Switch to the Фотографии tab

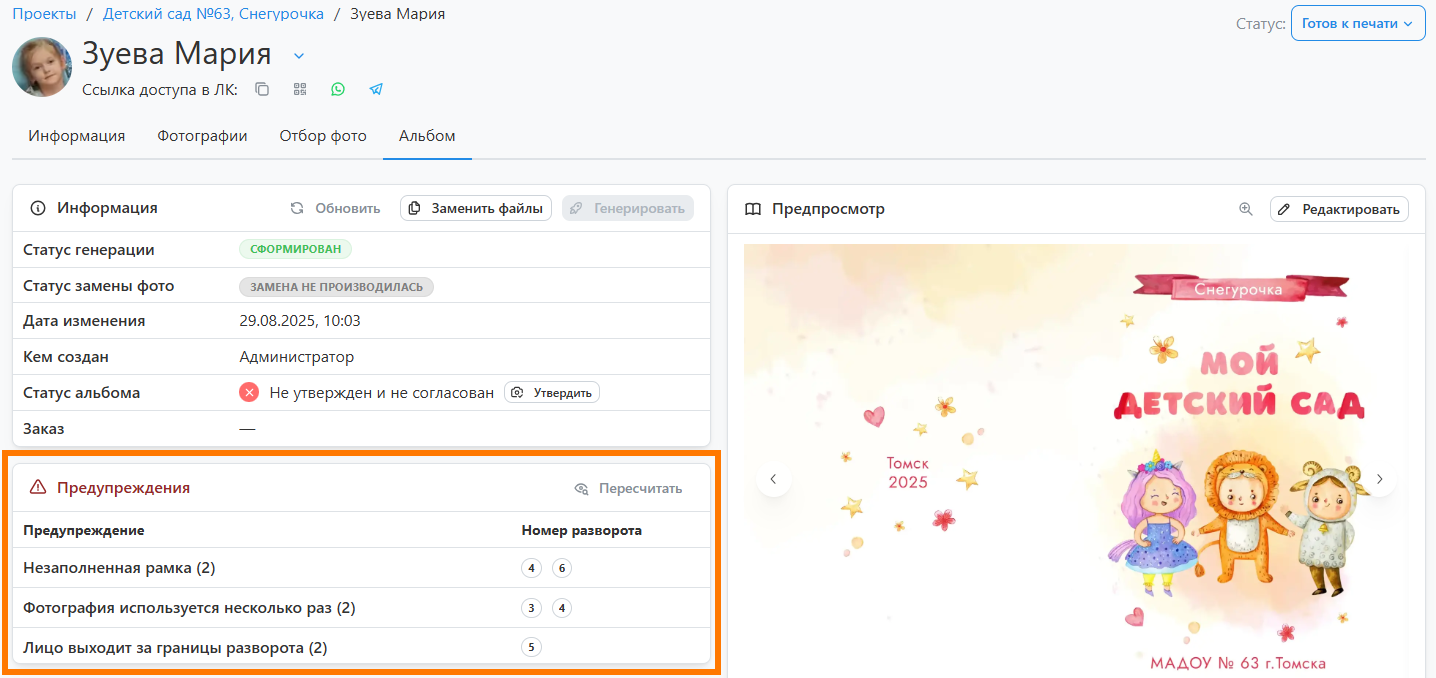click(x=202, y=136)
